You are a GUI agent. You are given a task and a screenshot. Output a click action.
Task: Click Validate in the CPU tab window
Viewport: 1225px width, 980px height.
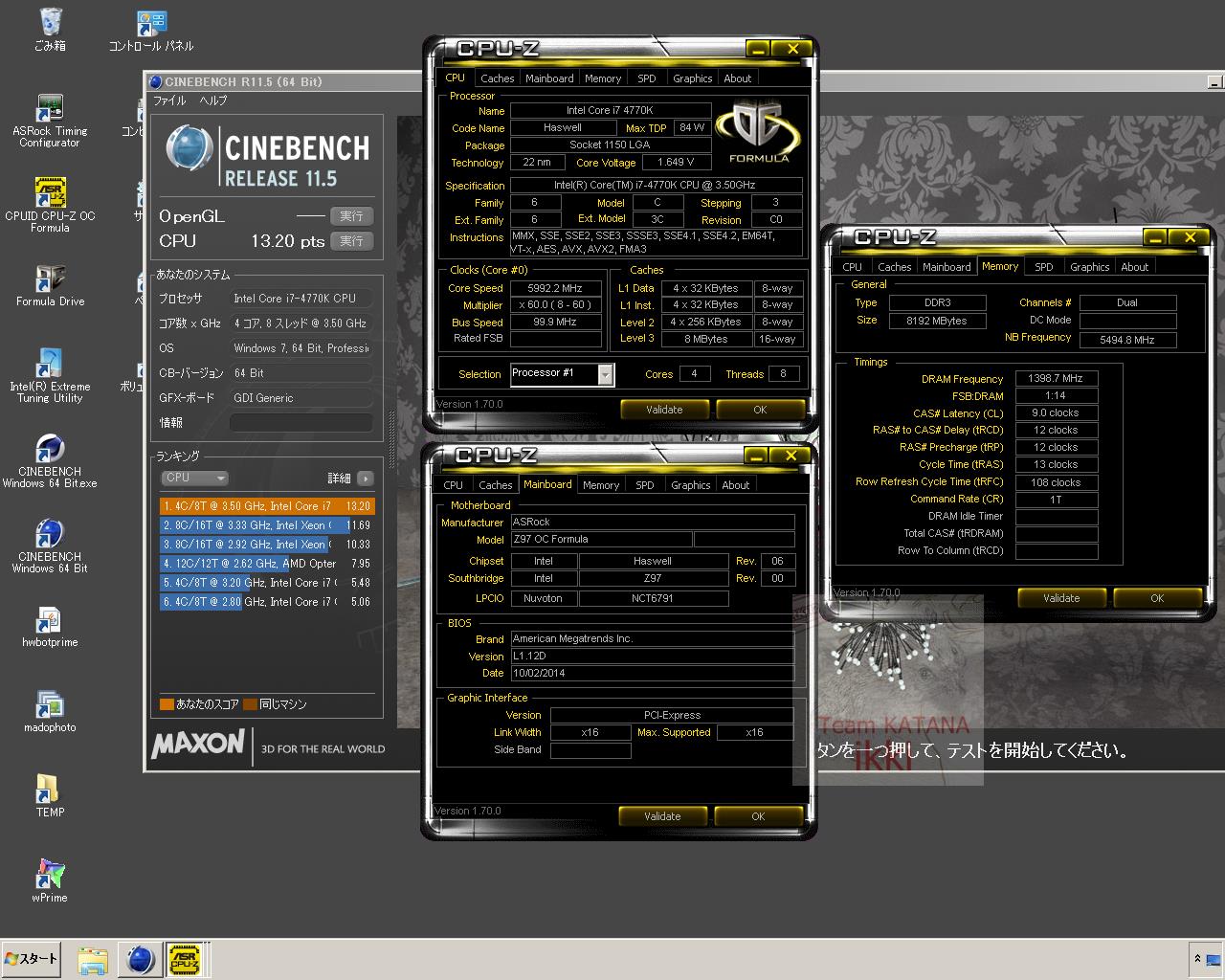[664, 410]
